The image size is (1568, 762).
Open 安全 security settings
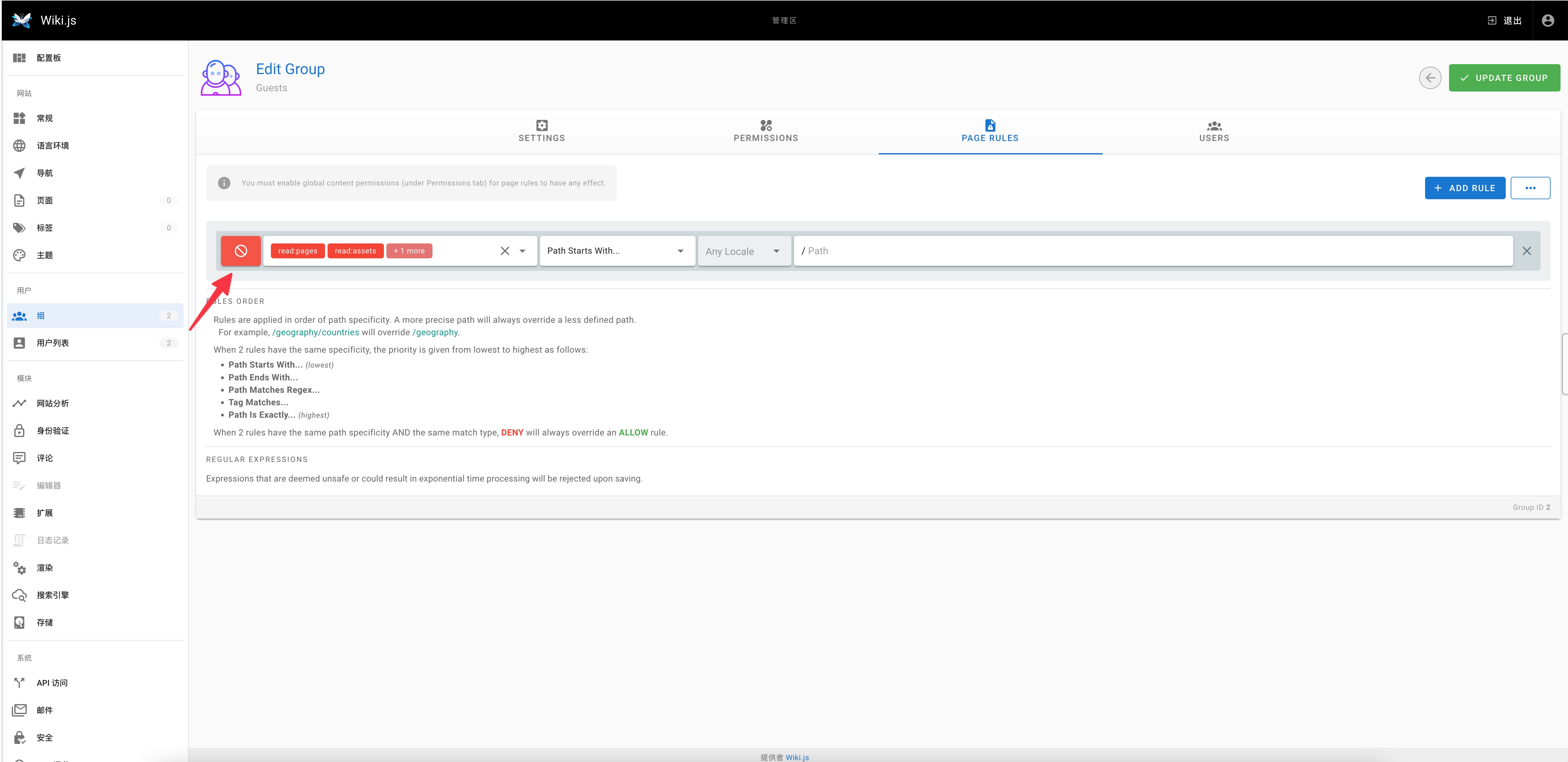click(x=95, y=737)
